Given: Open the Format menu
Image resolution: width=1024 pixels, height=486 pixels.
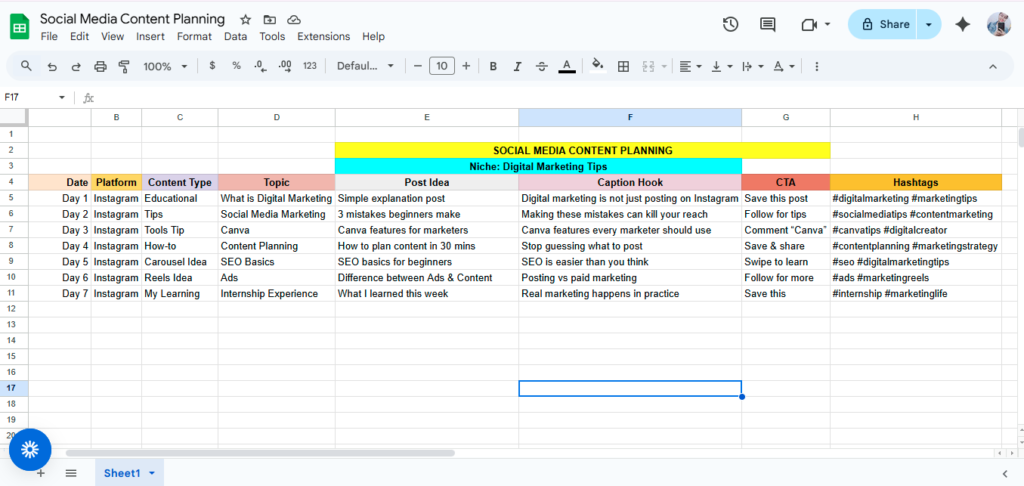Looking at the screenshot, I should (x=194, y=36).
